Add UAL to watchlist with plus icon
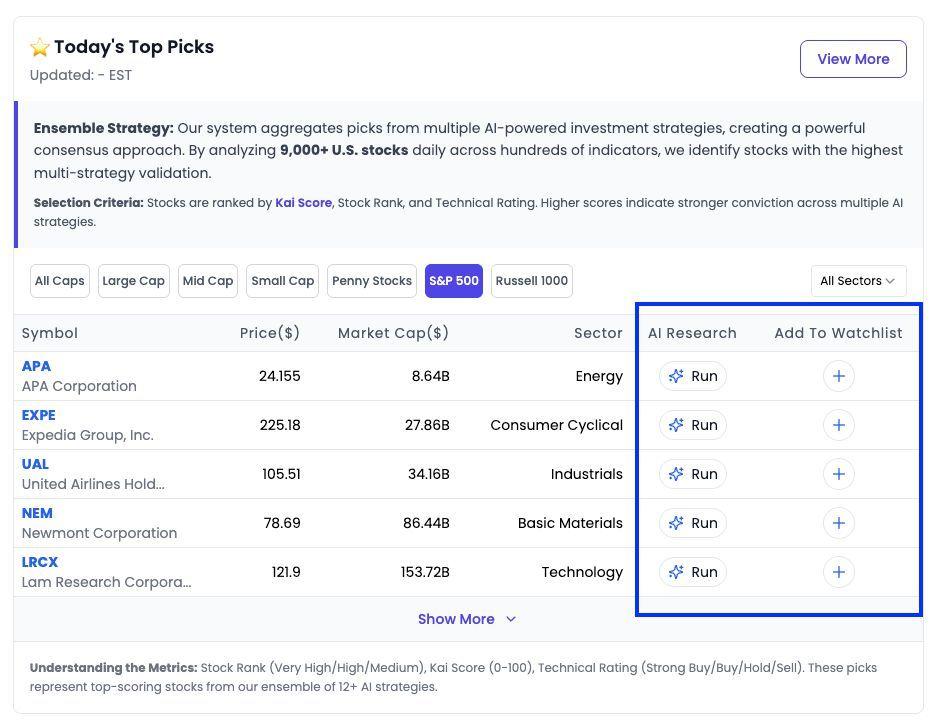 tap(839, 474)
